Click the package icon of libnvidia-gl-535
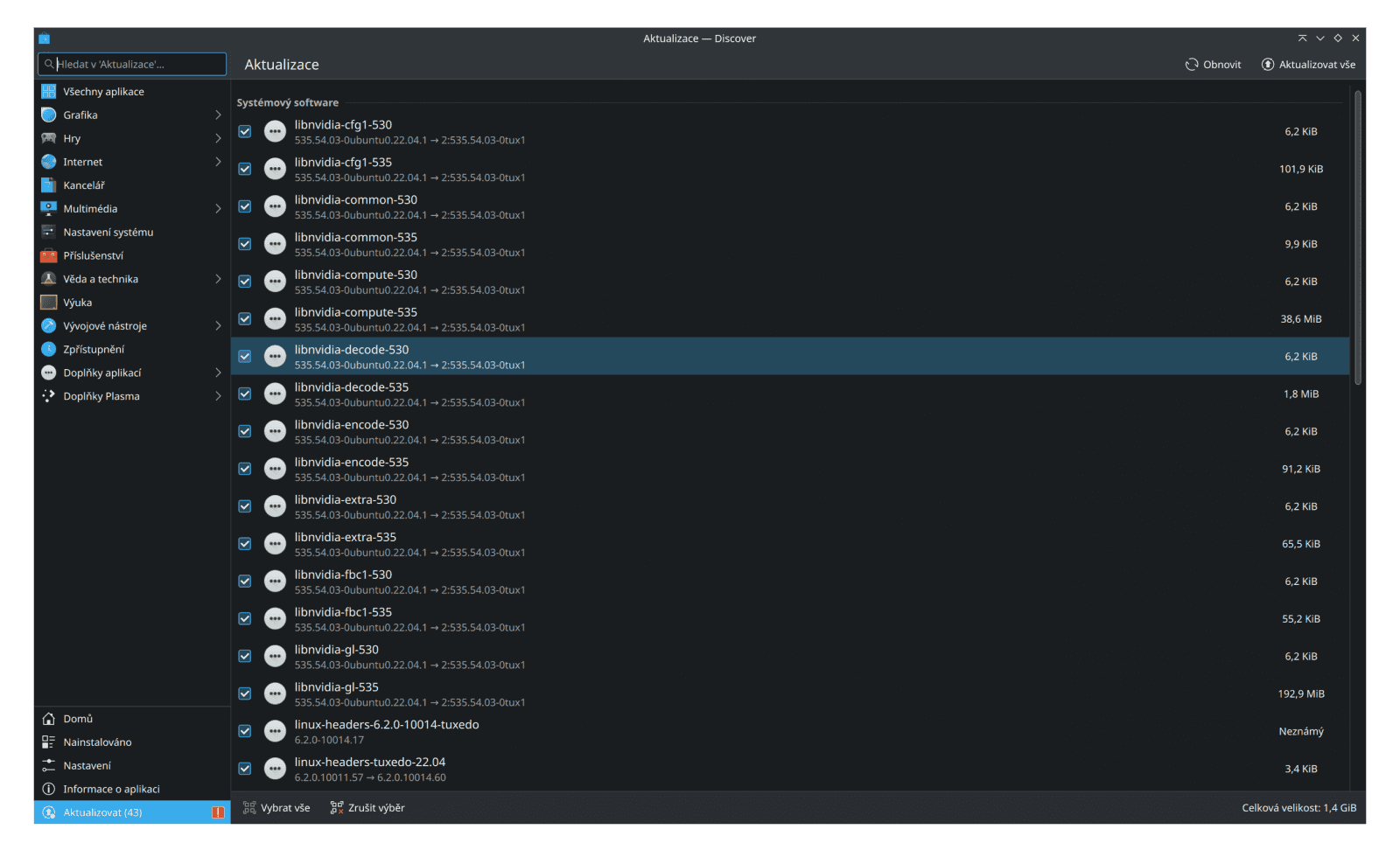Viewport: 1400px width, 864px height. [276, 694]
